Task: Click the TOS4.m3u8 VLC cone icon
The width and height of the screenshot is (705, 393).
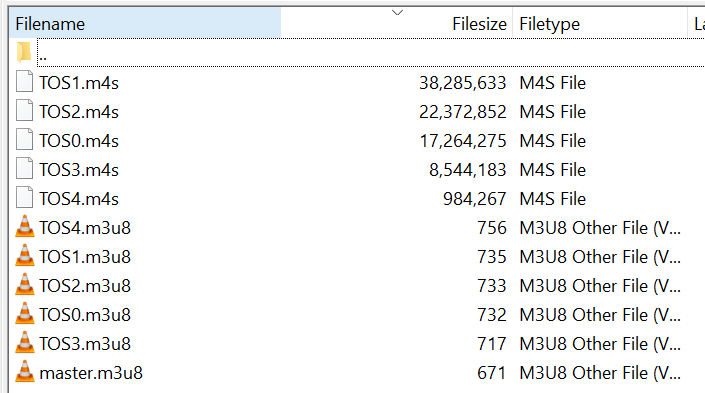Action: pos(25,226)
